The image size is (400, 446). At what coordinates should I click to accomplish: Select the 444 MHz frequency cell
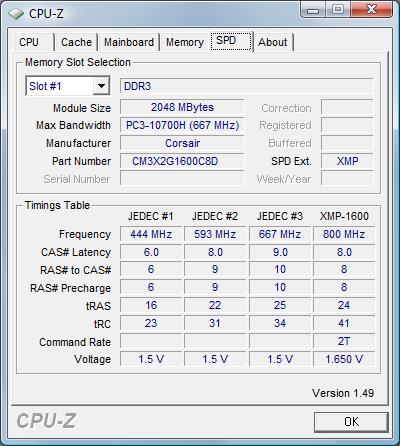(151, 234)
